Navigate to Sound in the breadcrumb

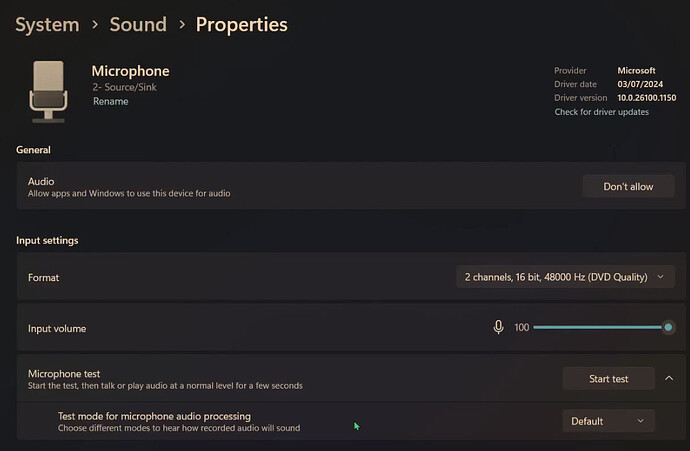tap(138, 24)
